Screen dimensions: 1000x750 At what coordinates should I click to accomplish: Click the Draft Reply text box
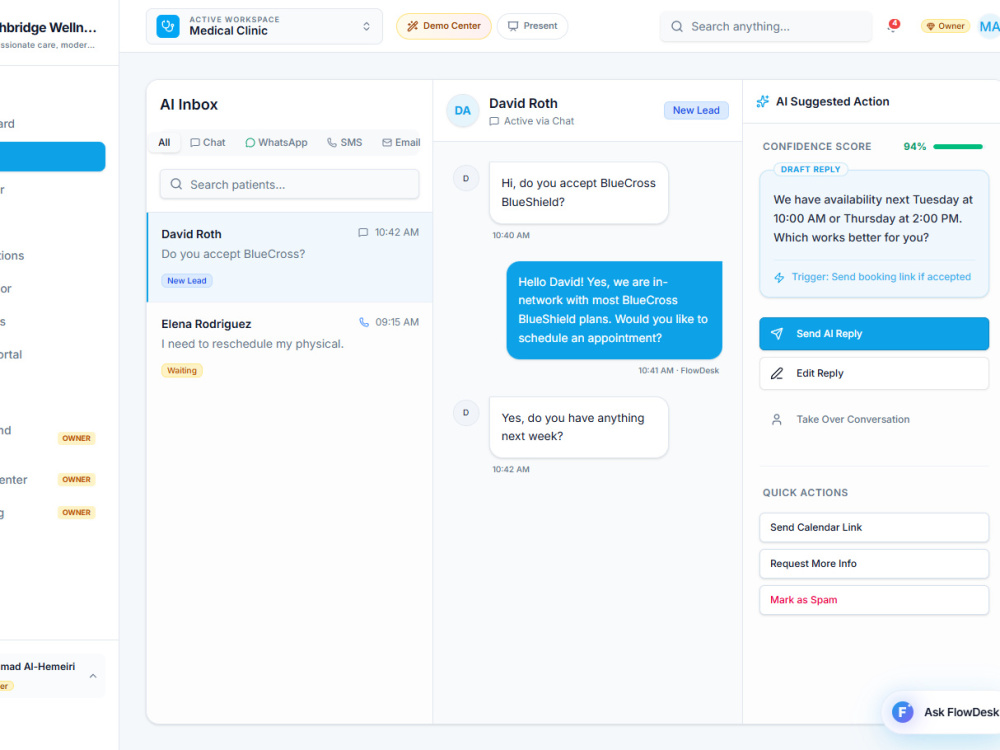[x=874, y=234]
